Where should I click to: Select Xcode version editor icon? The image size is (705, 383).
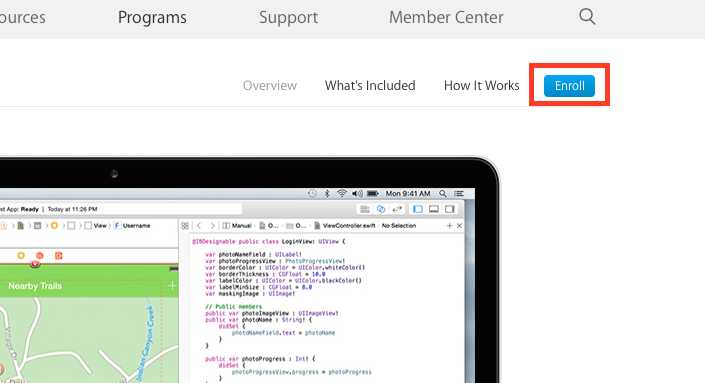(397, 209)
